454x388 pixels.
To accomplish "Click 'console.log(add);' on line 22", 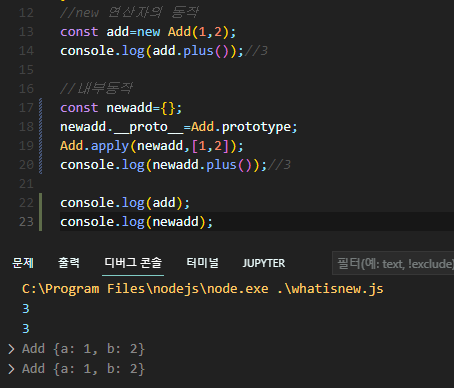I will click(125, 203).
